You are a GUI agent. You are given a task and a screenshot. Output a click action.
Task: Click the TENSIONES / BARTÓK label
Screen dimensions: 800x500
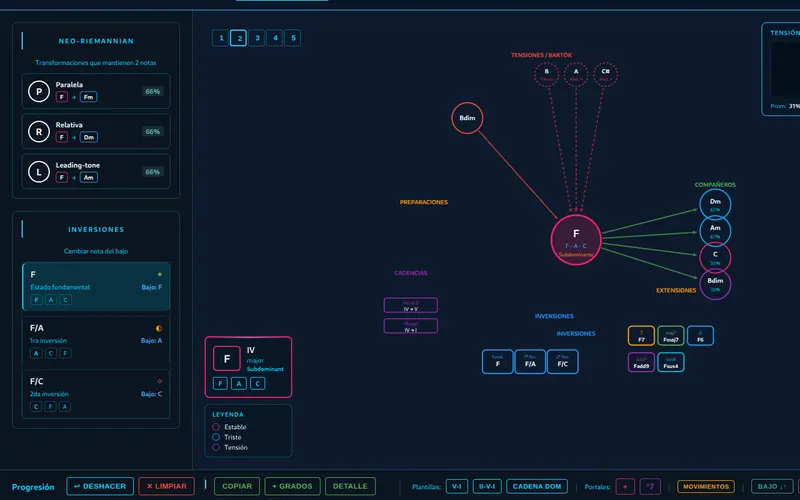541,55
